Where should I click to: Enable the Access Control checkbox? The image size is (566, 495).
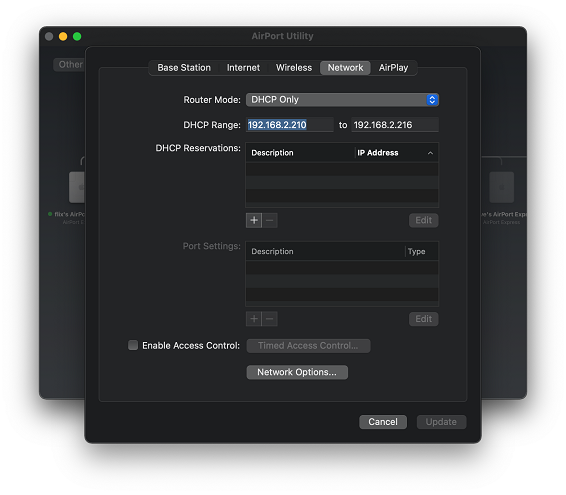click(133, 345)
